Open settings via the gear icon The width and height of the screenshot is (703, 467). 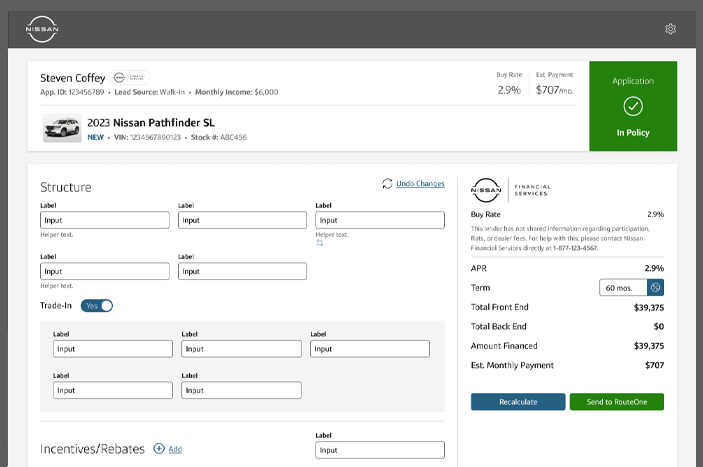(670, 29)
